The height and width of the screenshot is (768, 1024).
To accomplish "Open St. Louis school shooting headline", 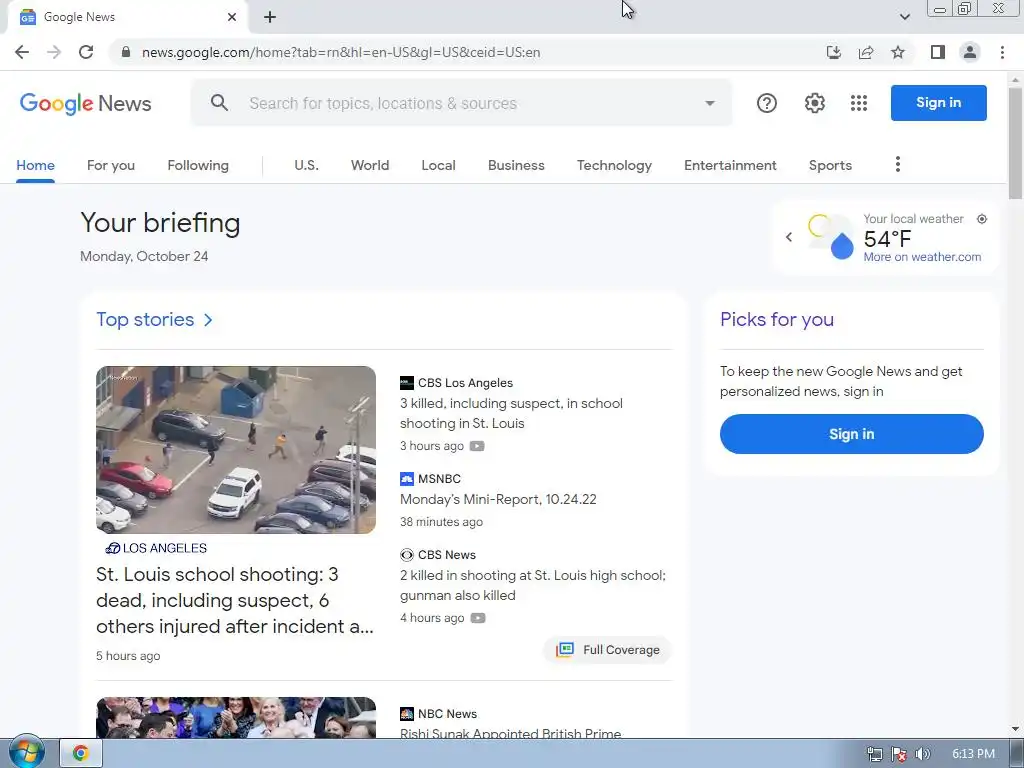I will coord(234,600).
